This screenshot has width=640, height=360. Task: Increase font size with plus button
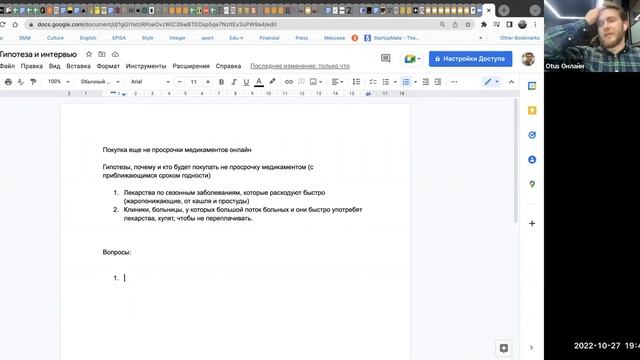coord(208,82)
